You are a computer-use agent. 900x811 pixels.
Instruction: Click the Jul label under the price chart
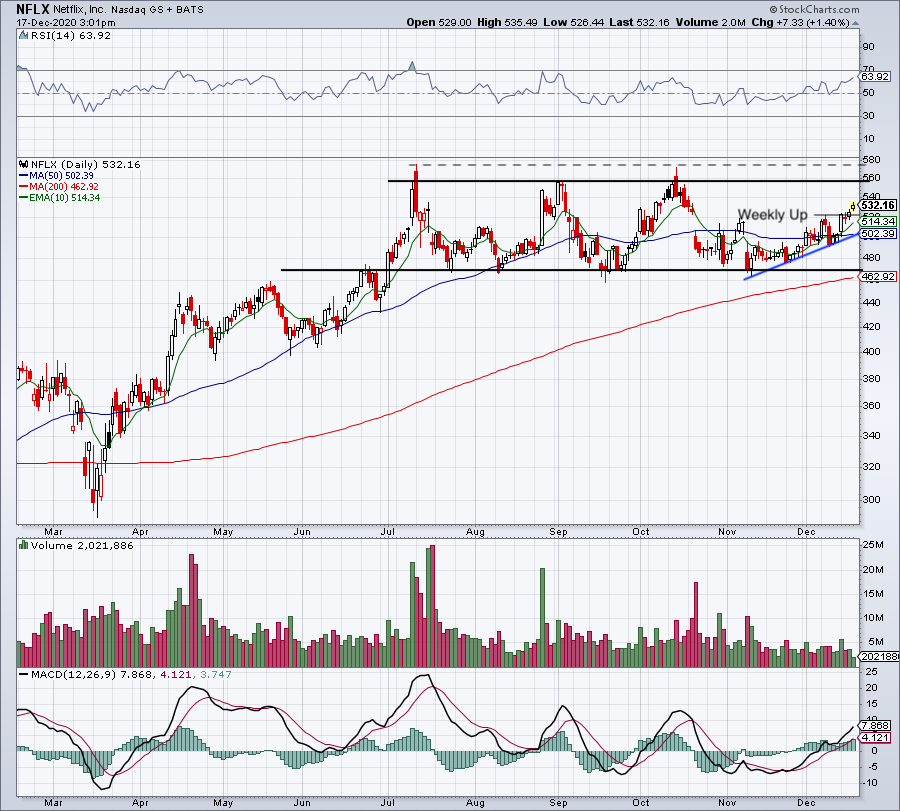(x=387, y=531)
